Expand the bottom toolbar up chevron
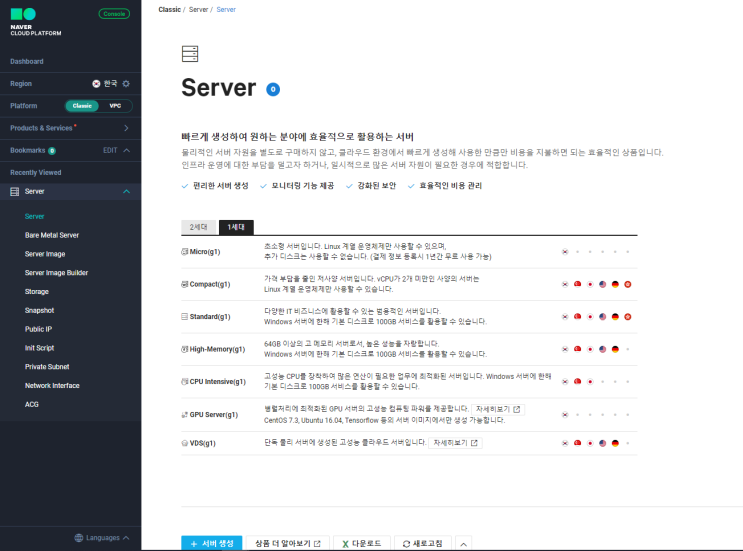The height and width of the screenshot is (551, 743). [x=463, y=544]
